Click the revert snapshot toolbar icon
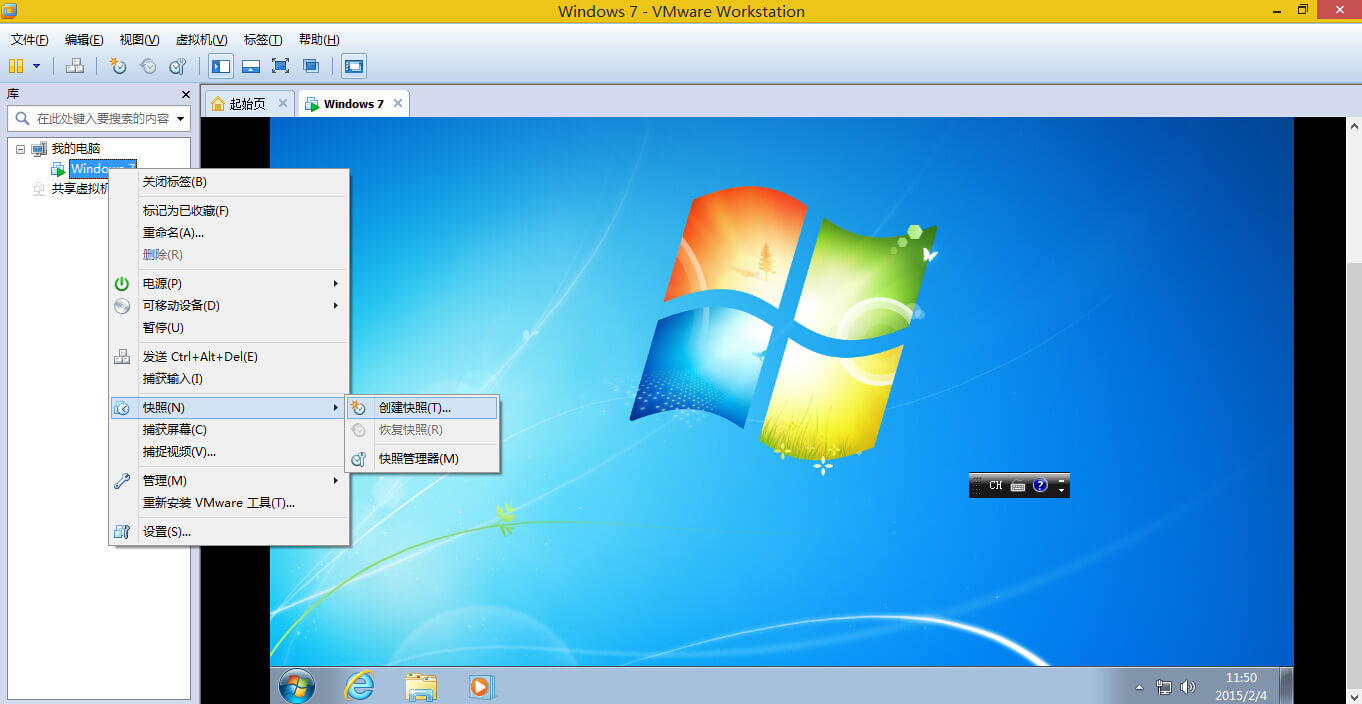The width and height of the screenshot is (1362, 704). [x=148, y=66]
